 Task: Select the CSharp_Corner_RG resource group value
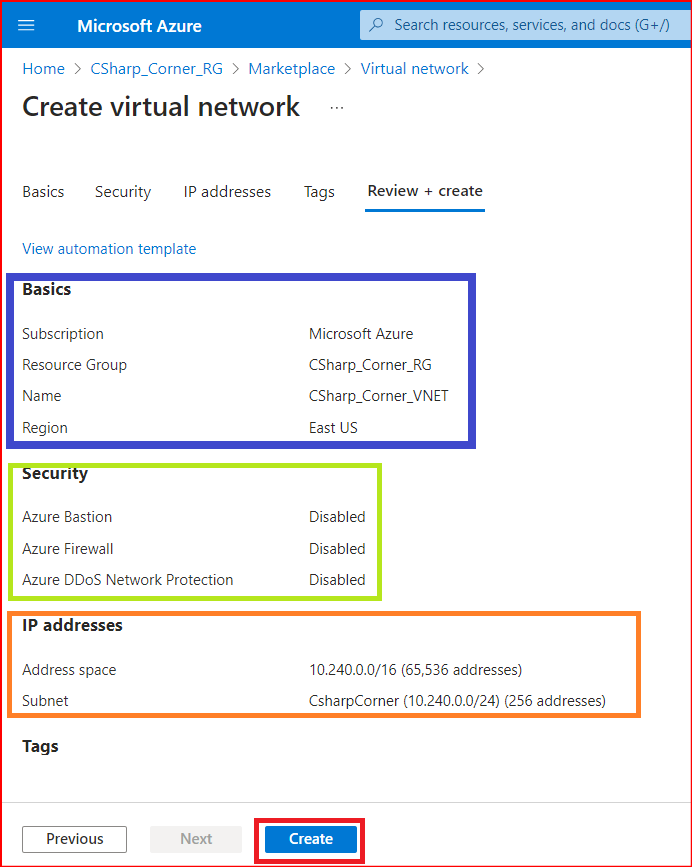coord(370,365)
